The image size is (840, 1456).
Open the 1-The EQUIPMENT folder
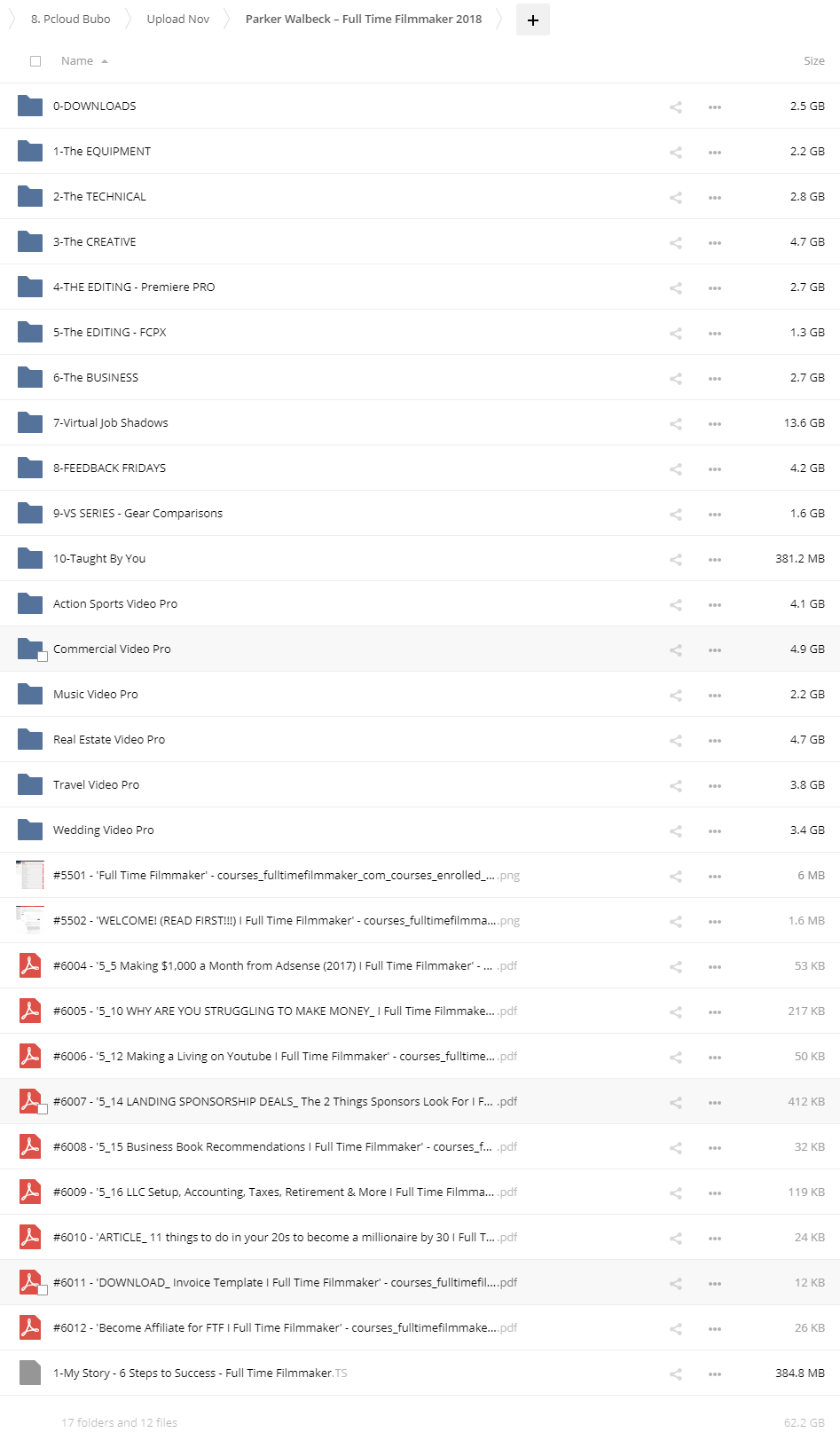[x=102, y=151]
